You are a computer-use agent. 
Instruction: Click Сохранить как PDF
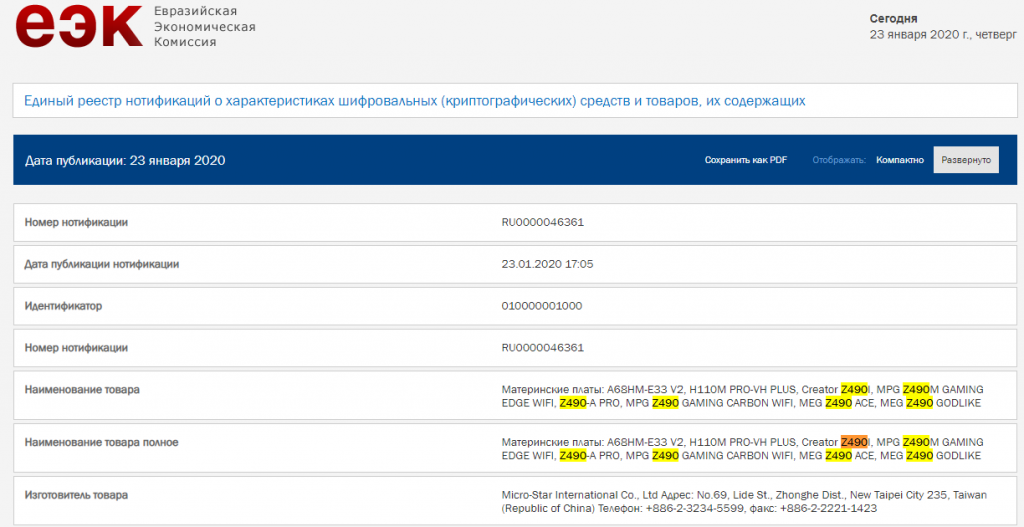click(746, 160)
